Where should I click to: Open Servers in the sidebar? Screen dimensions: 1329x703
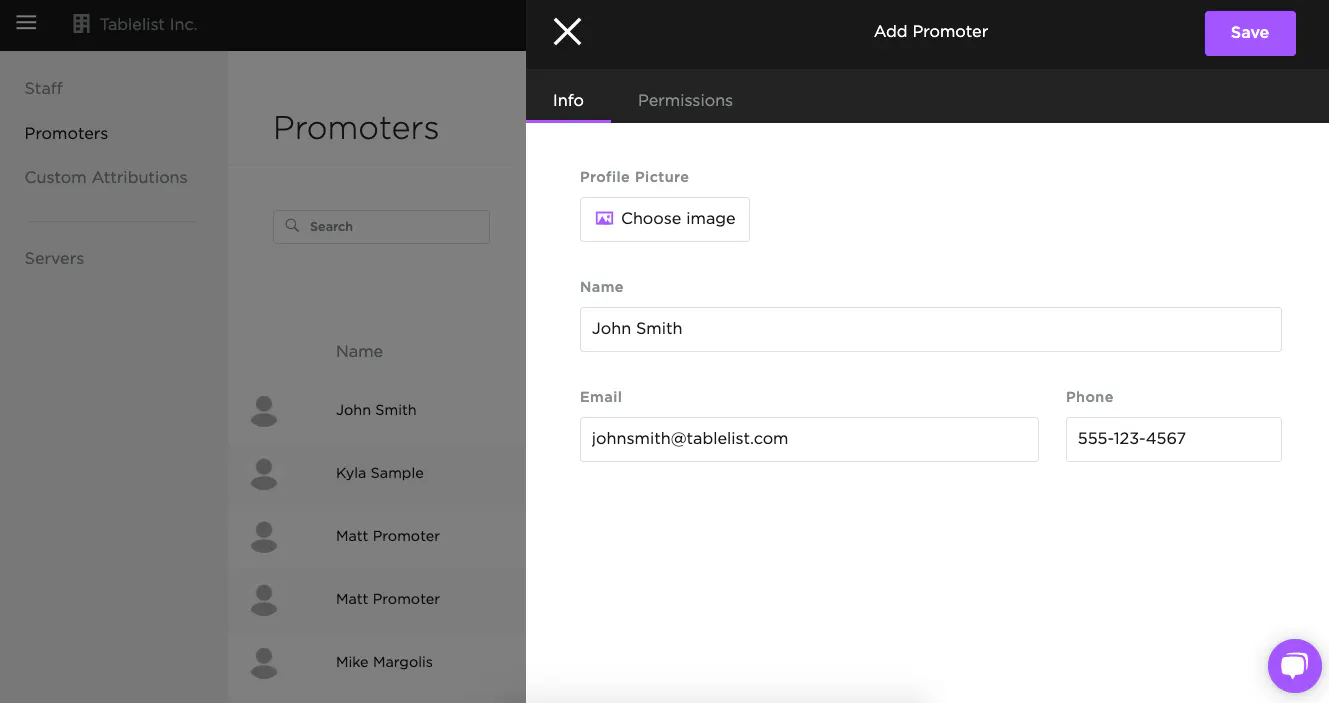point(54,258)
